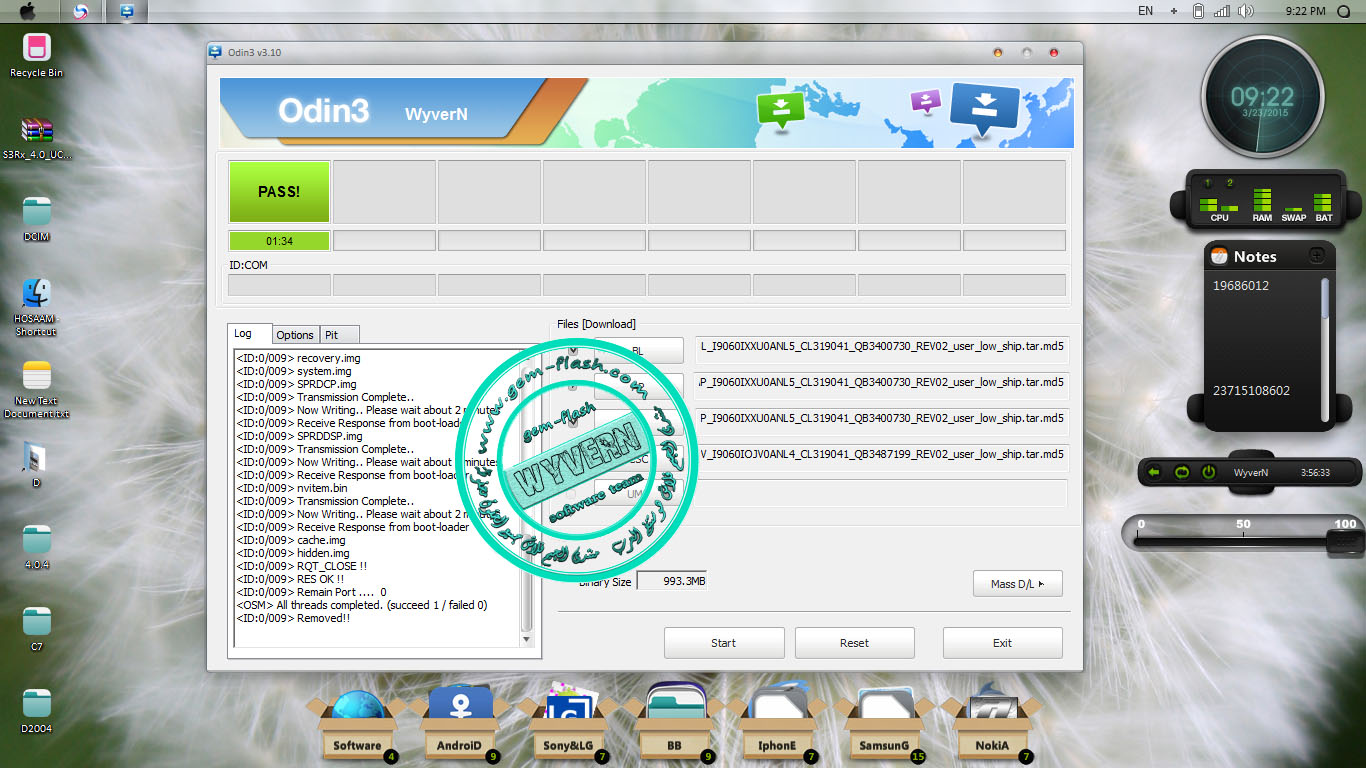
Task: Select the S3Rx_4.0_UC WinRAR archive icon
Action: coord(37,138)
